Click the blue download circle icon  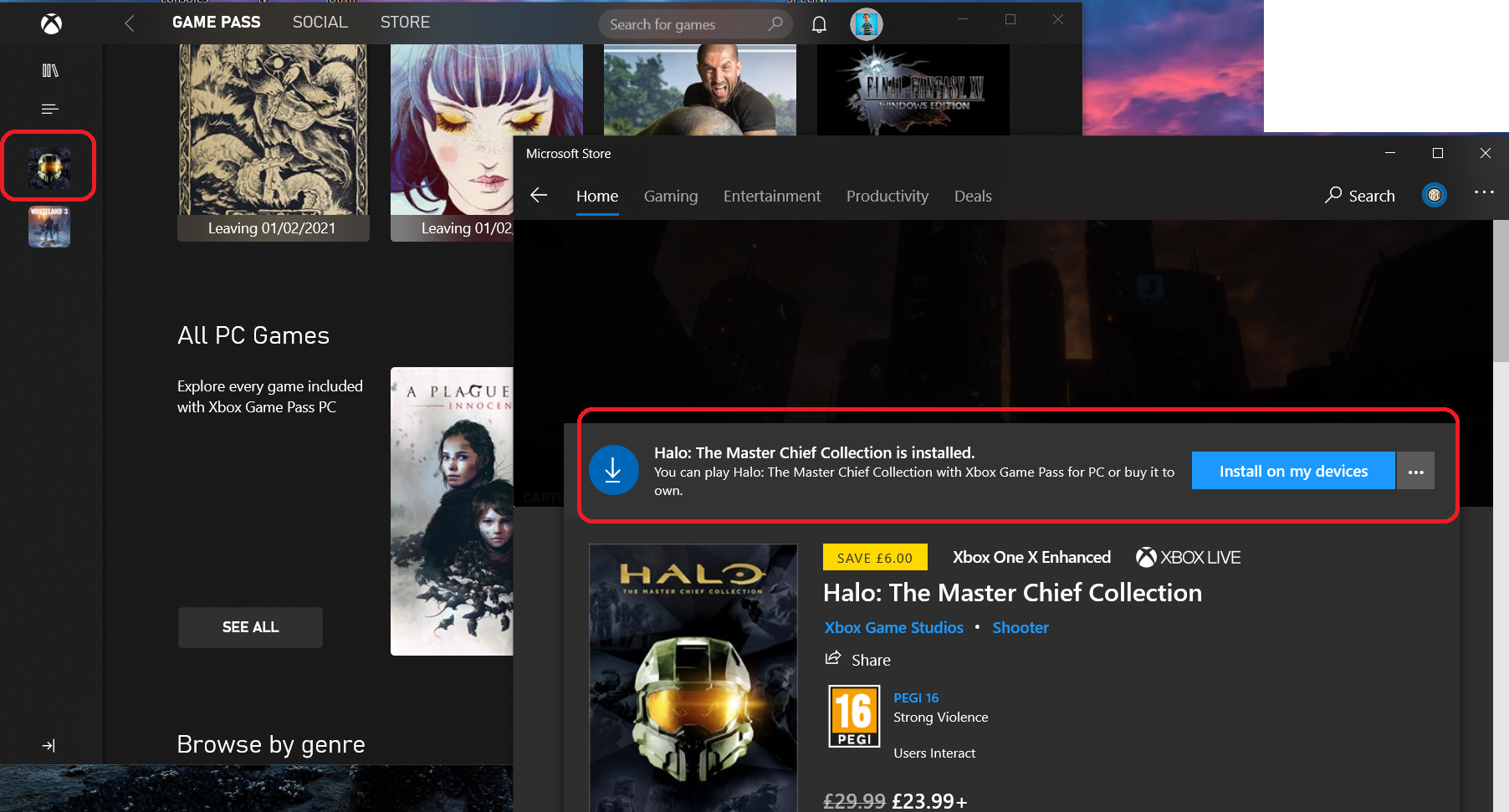613,470
